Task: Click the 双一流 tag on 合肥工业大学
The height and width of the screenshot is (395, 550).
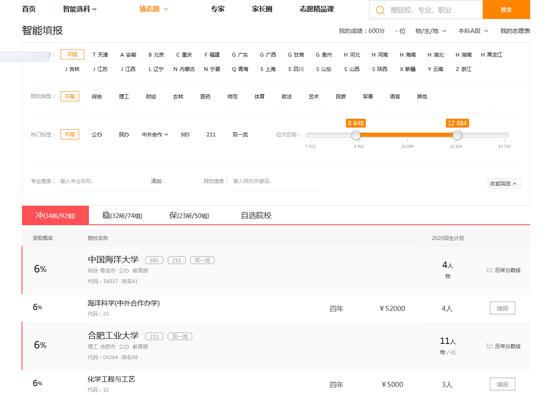Action: click(180, 336)
